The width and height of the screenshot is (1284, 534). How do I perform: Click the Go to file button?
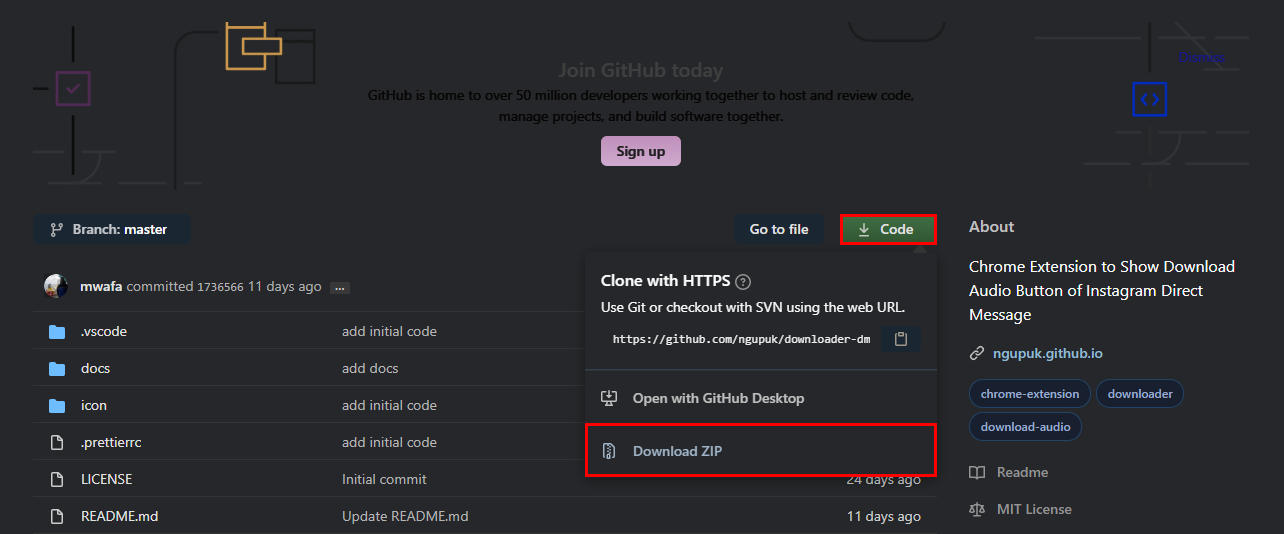tap(779, 229)
